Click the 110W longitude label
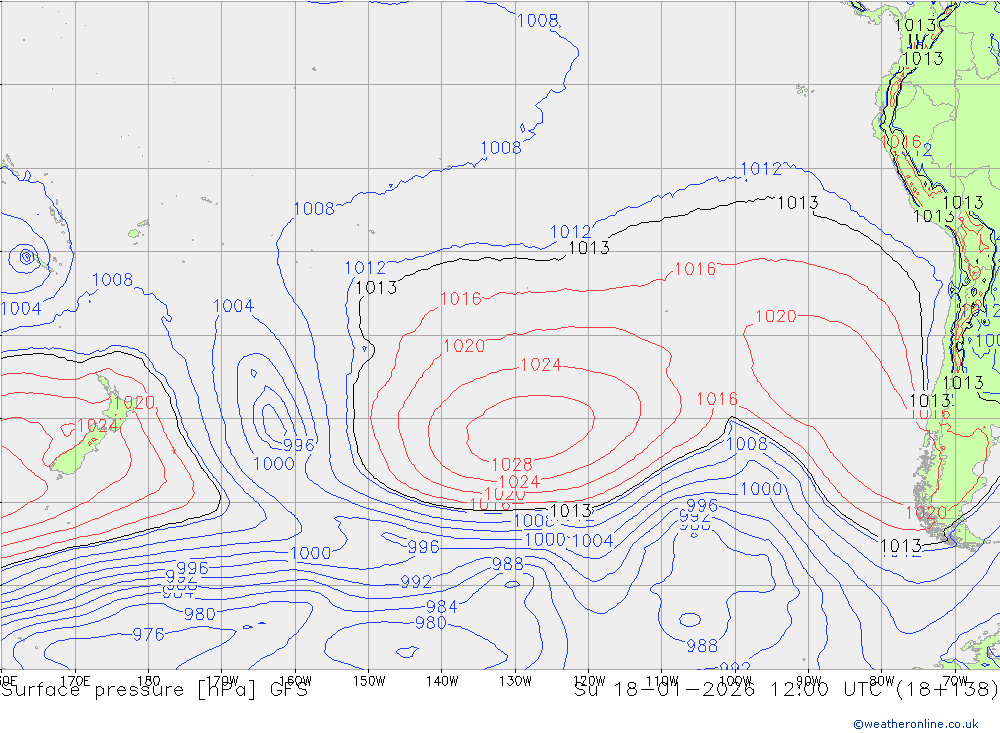This screenshot has width=1000, height=733. (662, 681)
